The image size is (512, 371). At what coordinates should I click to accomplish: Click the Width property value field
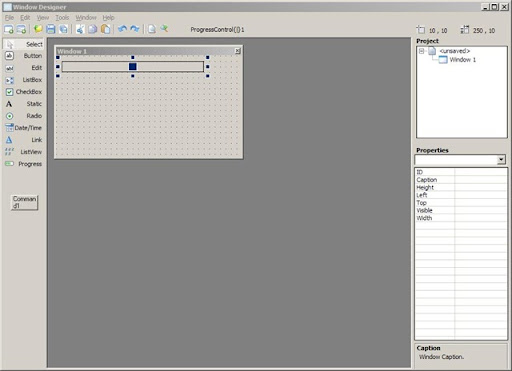(x=480, y=218)
